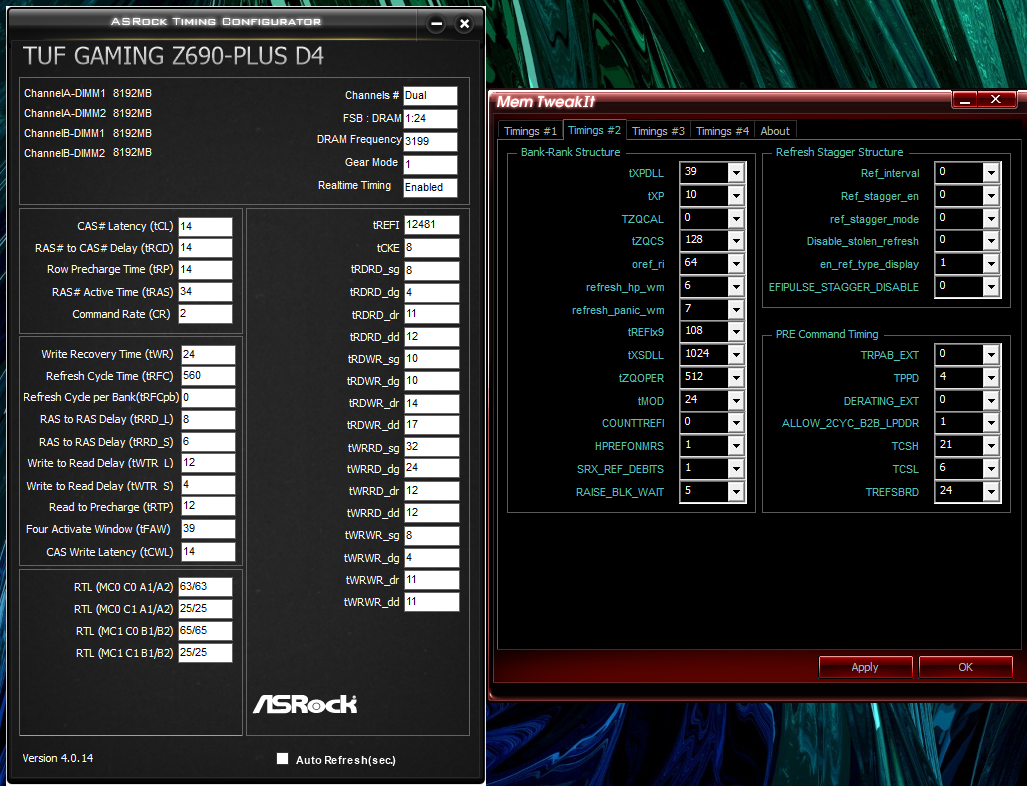The width and height of the screenshot is (1027, 786).
Task: Close the Mem TweakIt window
Action: click(x=995, y=100)
